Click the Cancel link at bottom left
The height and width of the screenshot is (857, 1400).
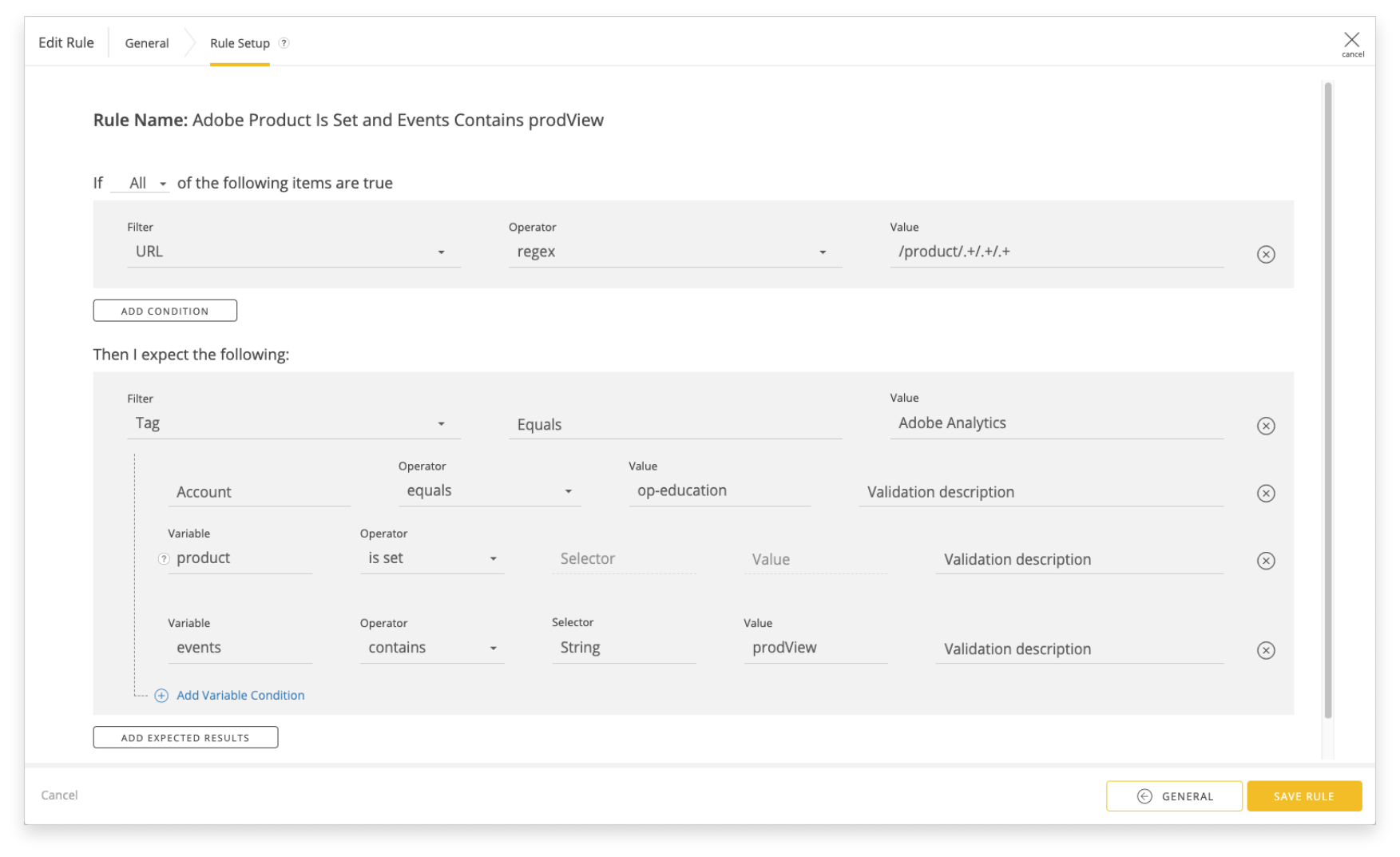[x=60, y=796]
